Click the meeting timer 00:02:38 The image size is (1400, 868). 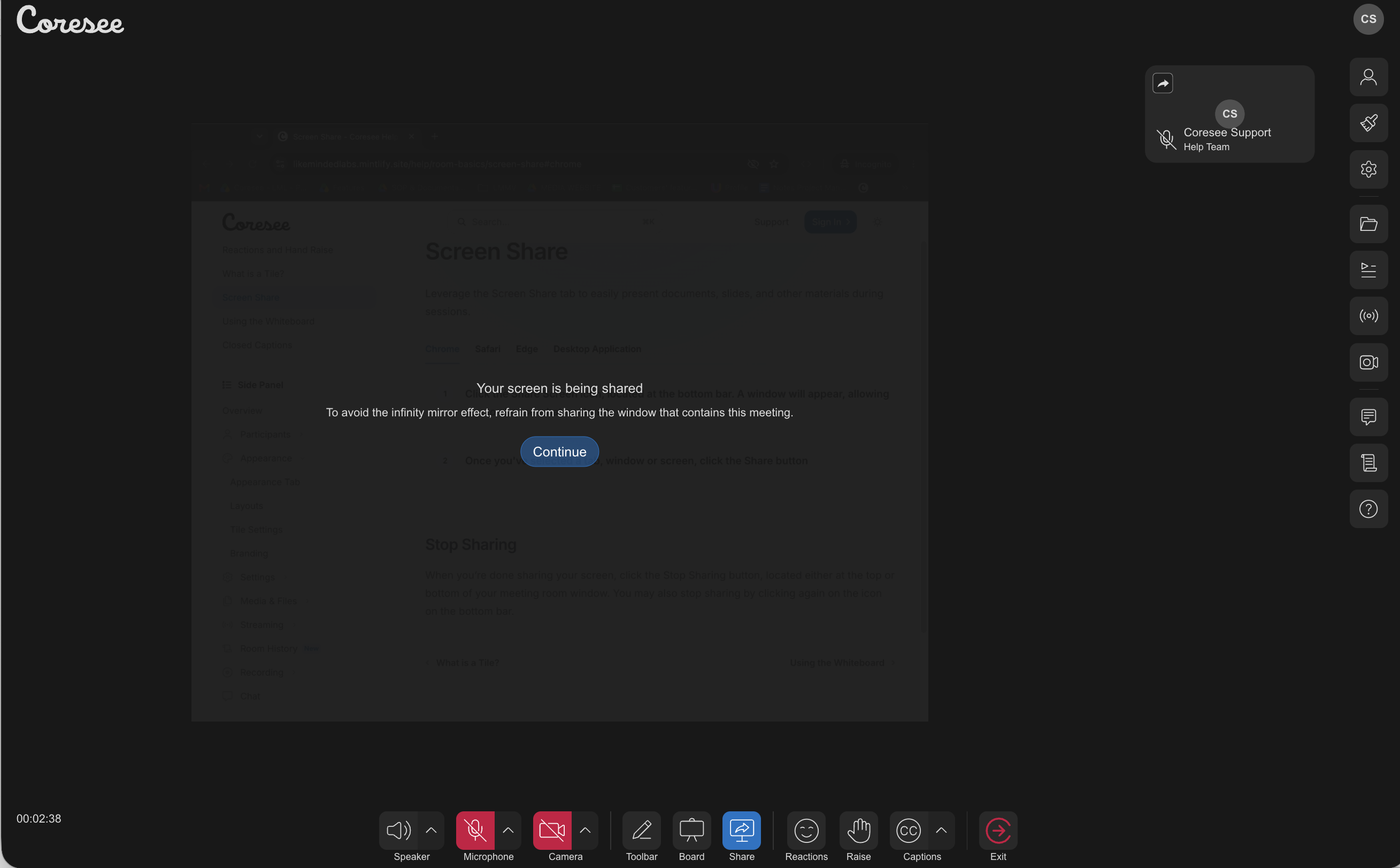pyautogui.click(x=39, y=819)
